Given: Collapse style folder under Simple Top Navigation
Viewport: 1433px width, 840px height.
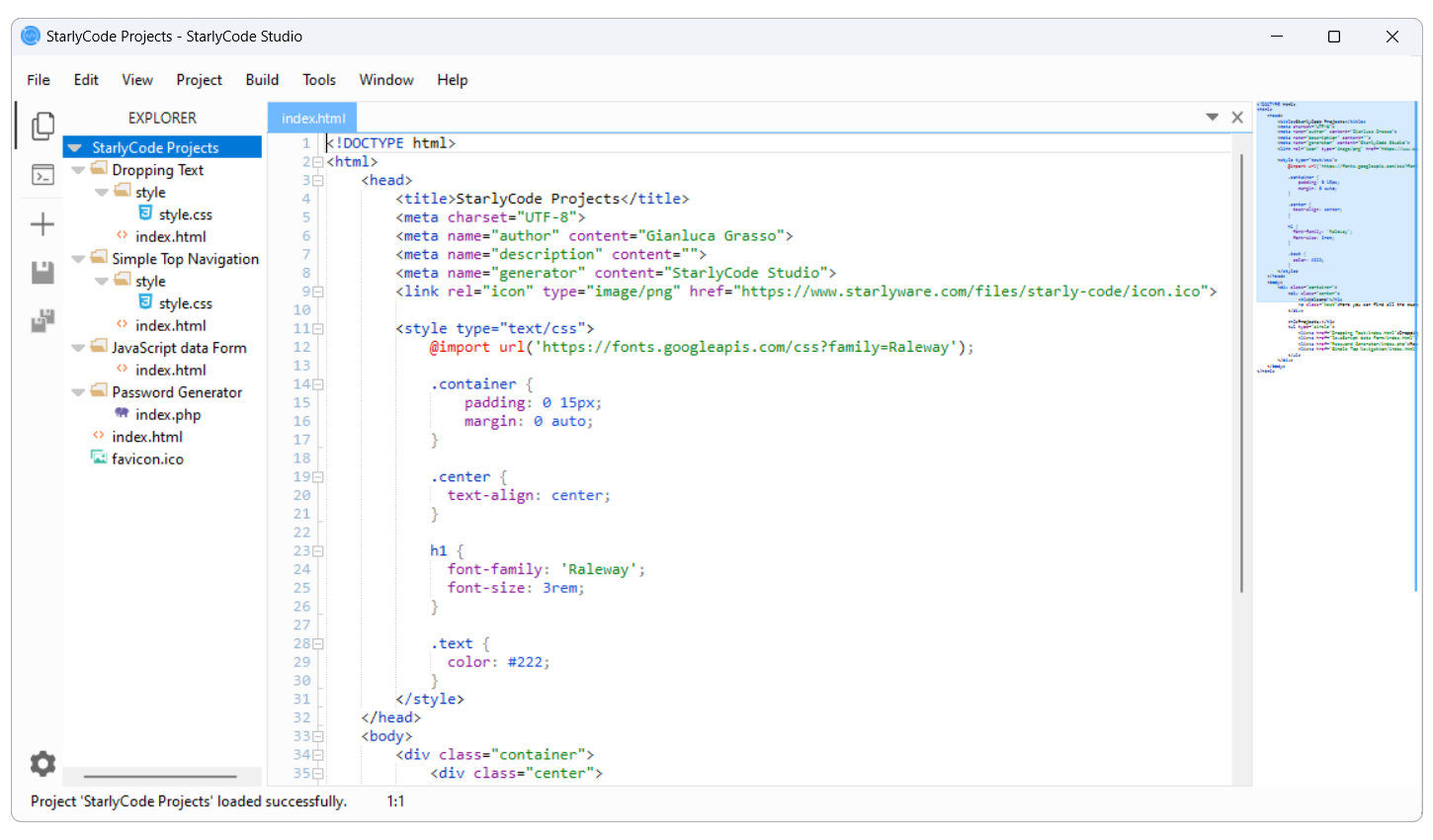Looking at the screenshot, I should [x=101, y=281].
